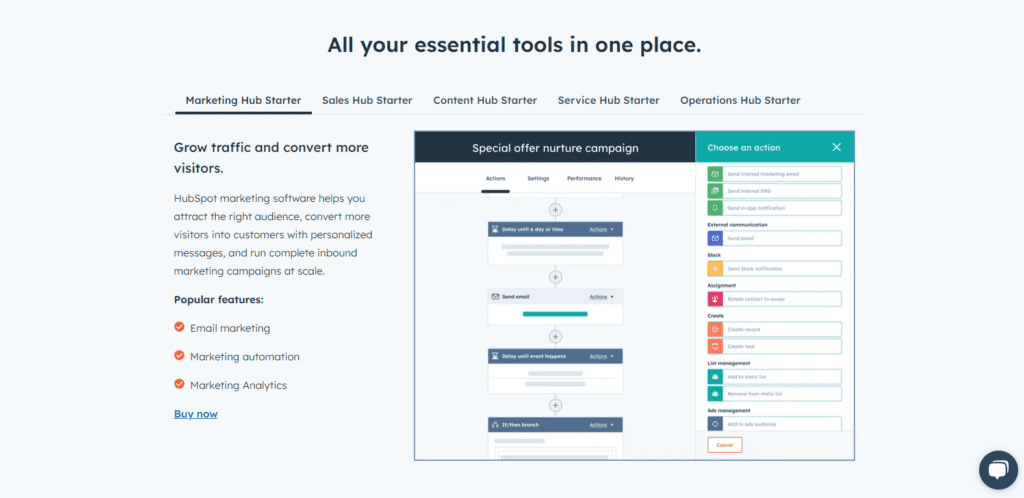Click the orange Create record icon
The height and width of the screenshot is (498, 1024).
click(715, 330)
